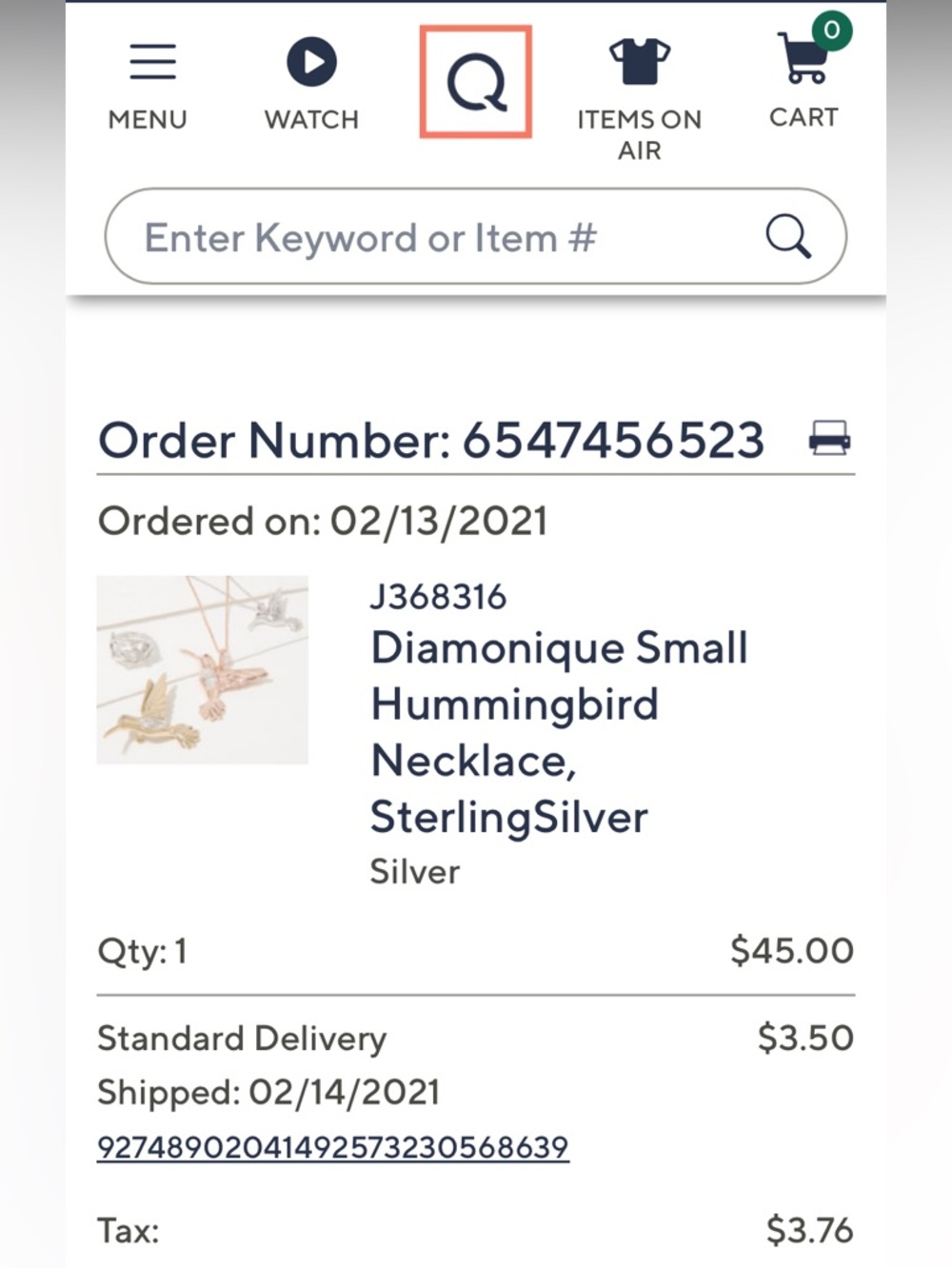Select Order Number 6547456523 heading

click(x=431, y=440)
